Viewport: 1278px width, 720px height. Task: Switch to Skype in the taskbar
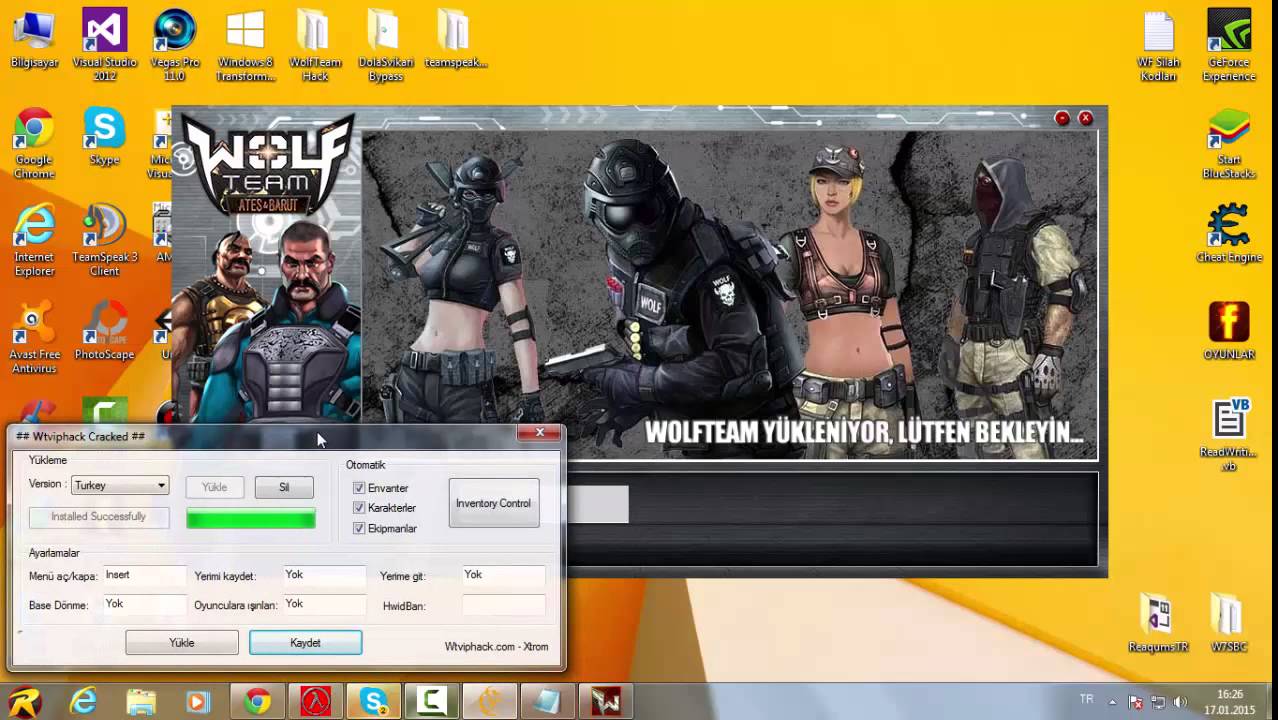coord(374,702)
